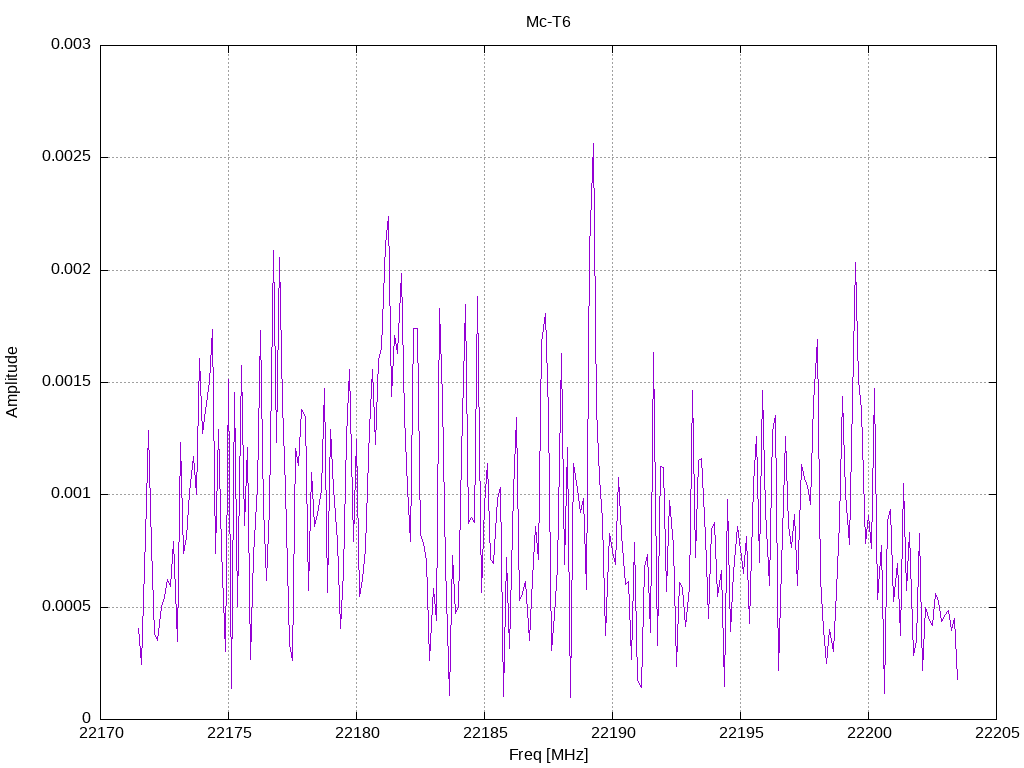This screenshot has width=1024, height=768.
Task: Click x-axis tick label 22185
Action: [485, 733]
